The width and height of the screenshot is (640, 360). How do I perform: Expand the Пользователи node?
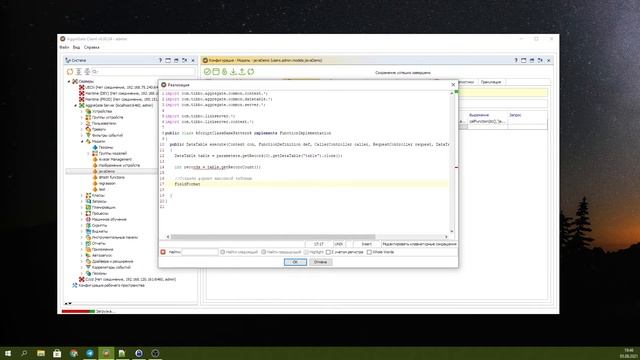[x=82, y=123]
